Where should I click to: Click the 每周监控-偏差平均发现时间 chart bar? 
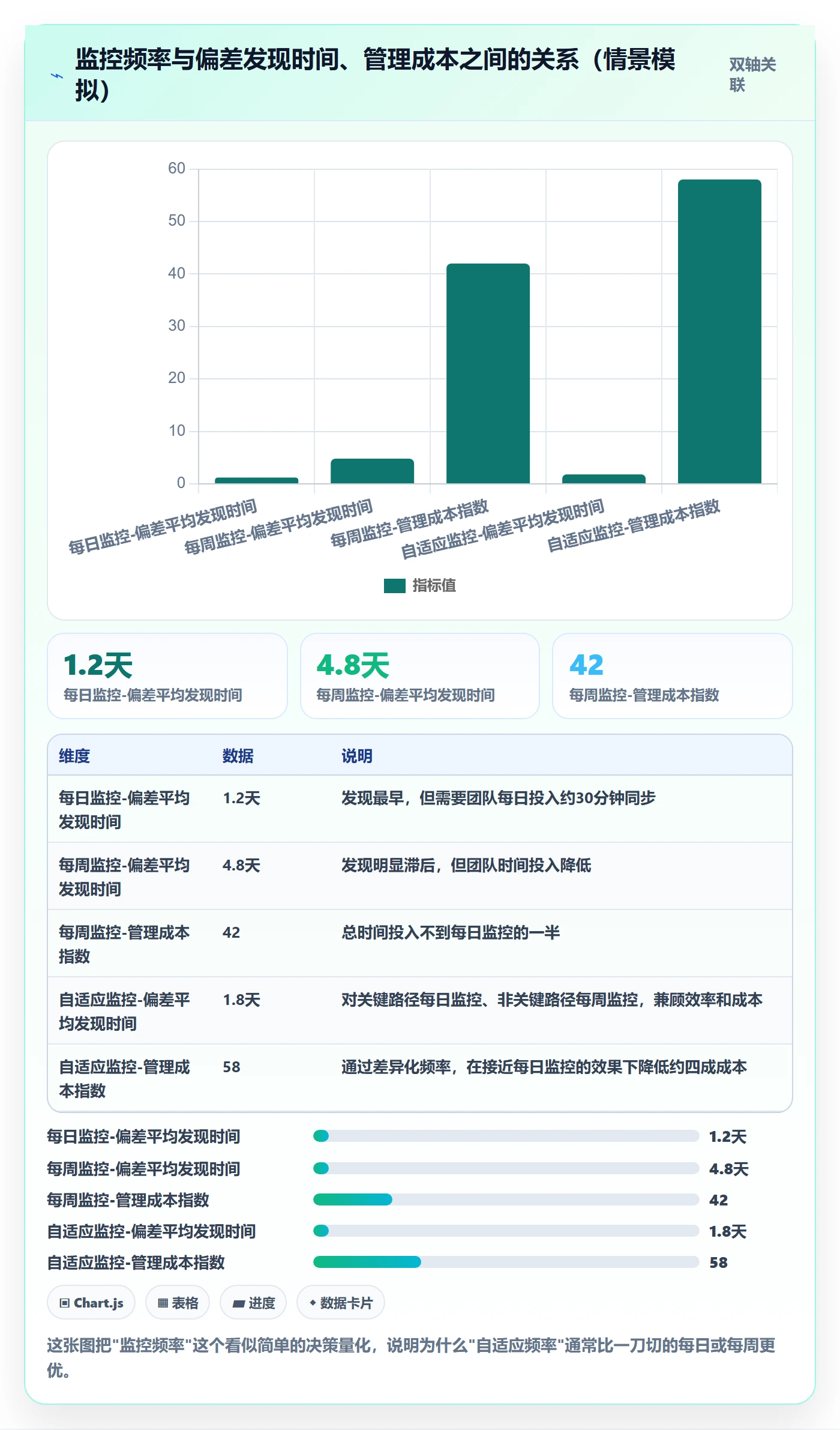(x=372, y=471)
